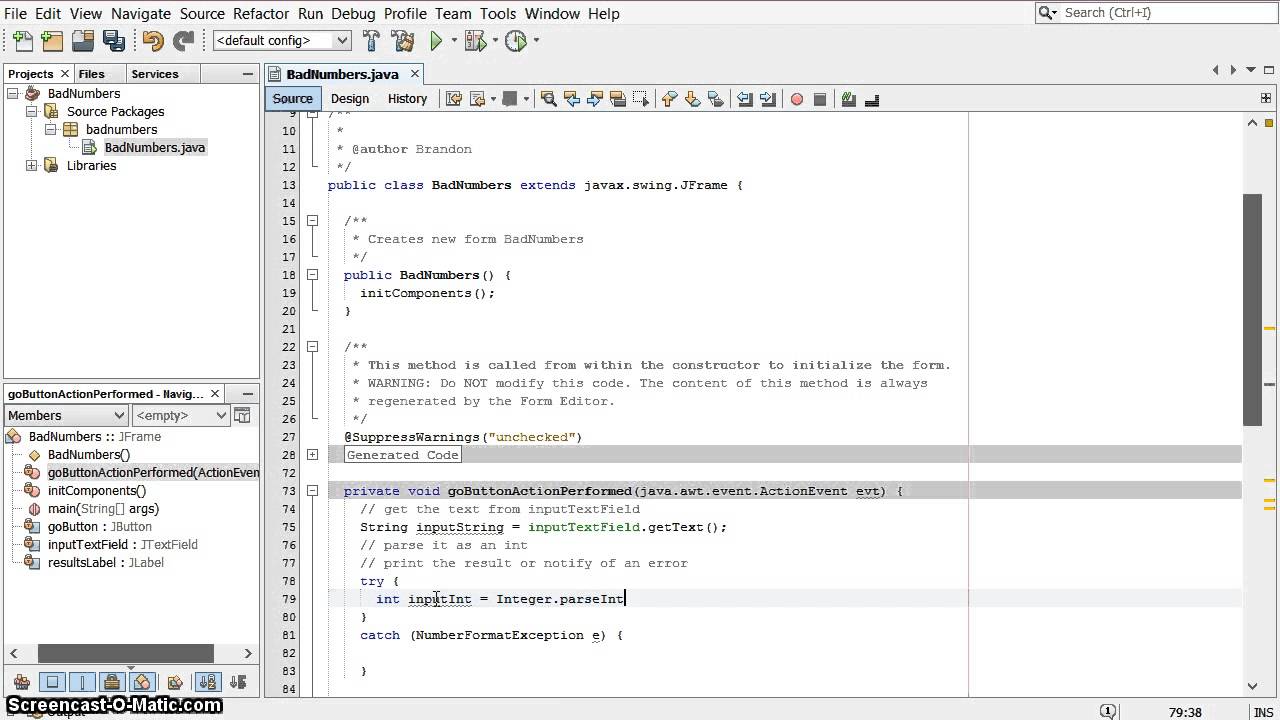This screenshot has width=1280, height=720.
Task: Switch to History view
Action: point(407,98)
